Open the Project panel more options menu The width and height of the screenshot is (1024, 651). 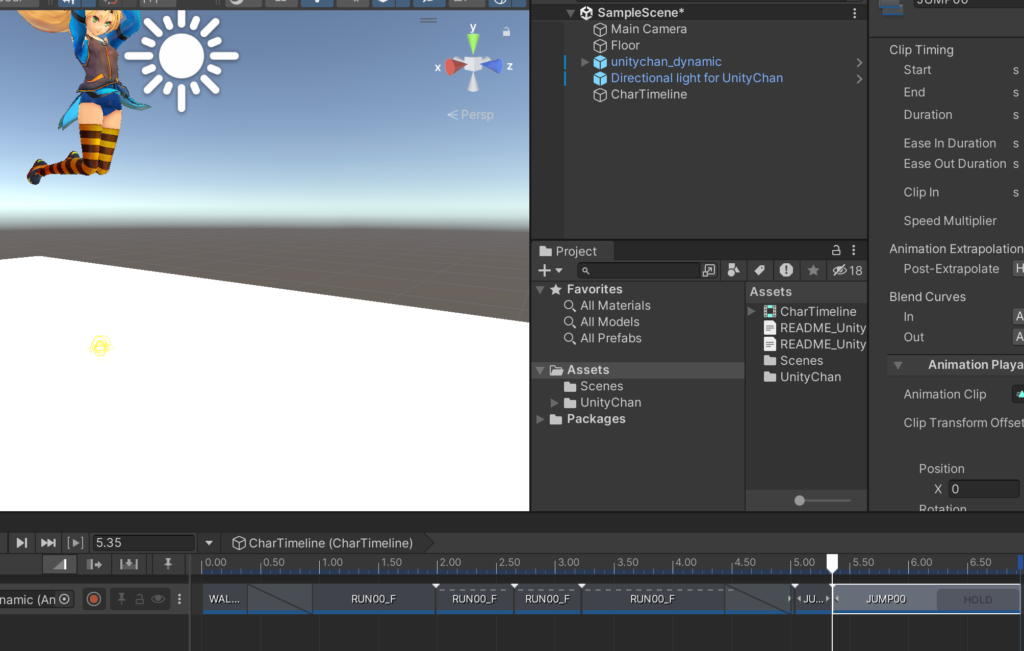point(854,250)
